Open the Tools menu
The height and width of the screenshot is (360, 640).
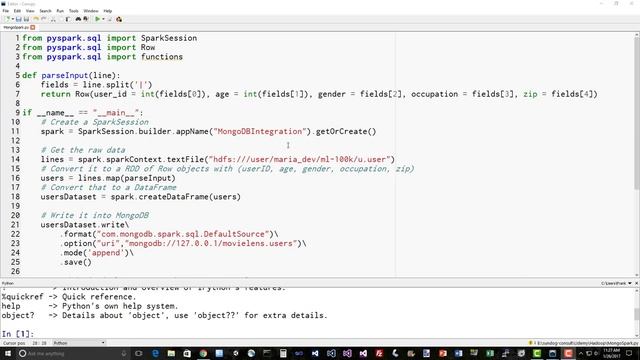coord(73,11)
